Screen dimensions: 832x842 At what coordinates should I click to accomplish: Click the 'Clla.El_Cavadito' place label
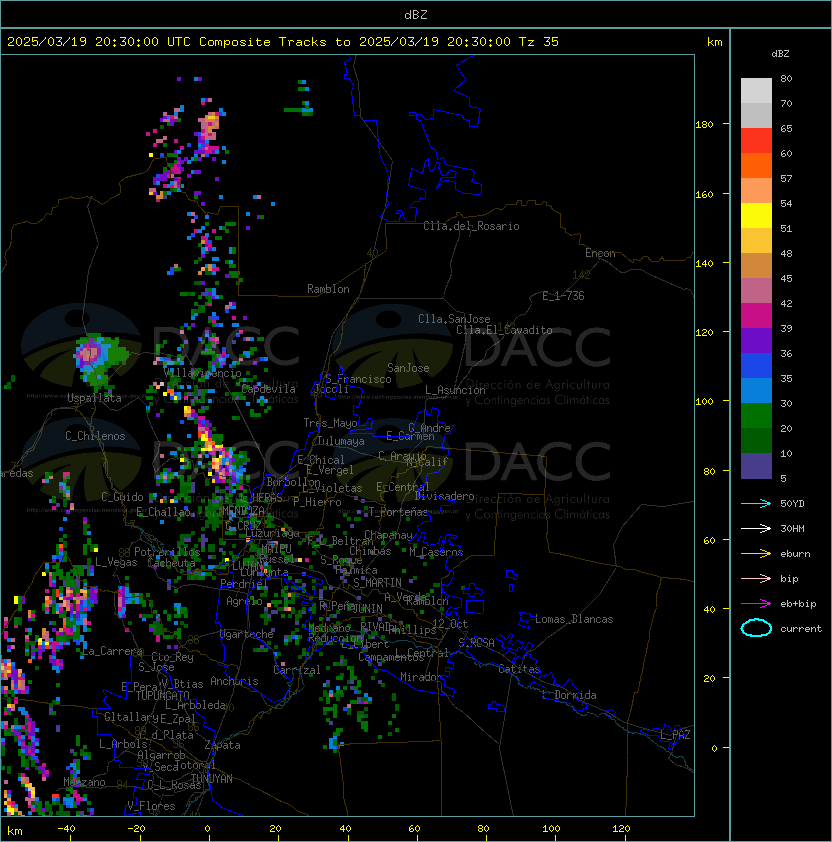pos(504,330)
